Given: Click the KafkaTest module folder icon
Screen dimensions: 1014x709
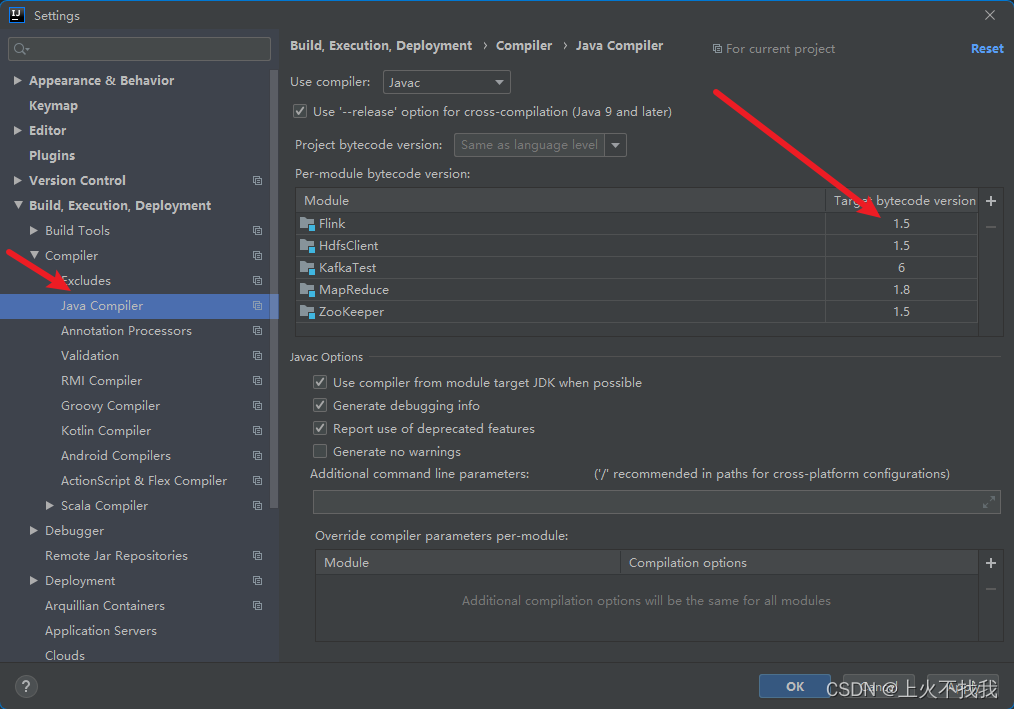Looking at the screenshot, I should point(307,268).
